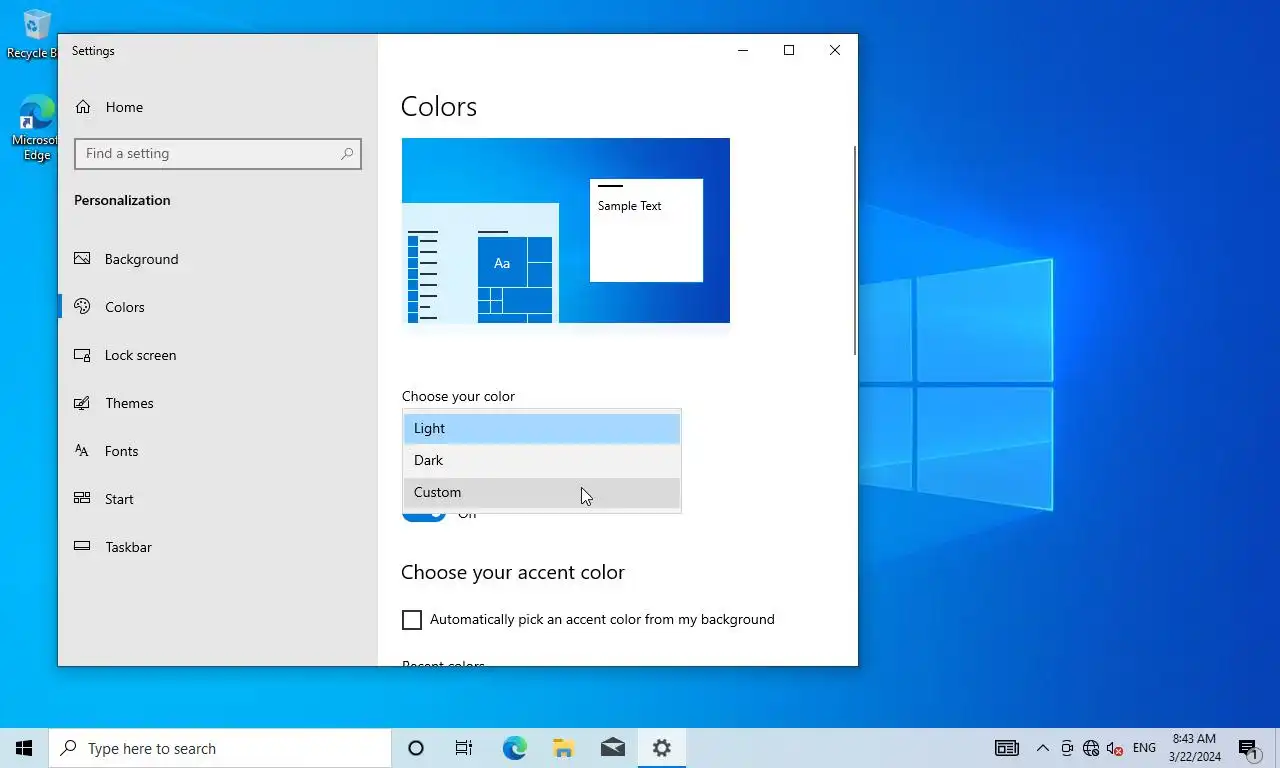Viewport: 1280px width, 768px height.
Task: Launch Microsoft Edge from the taskbar
Action: (514, 748)
